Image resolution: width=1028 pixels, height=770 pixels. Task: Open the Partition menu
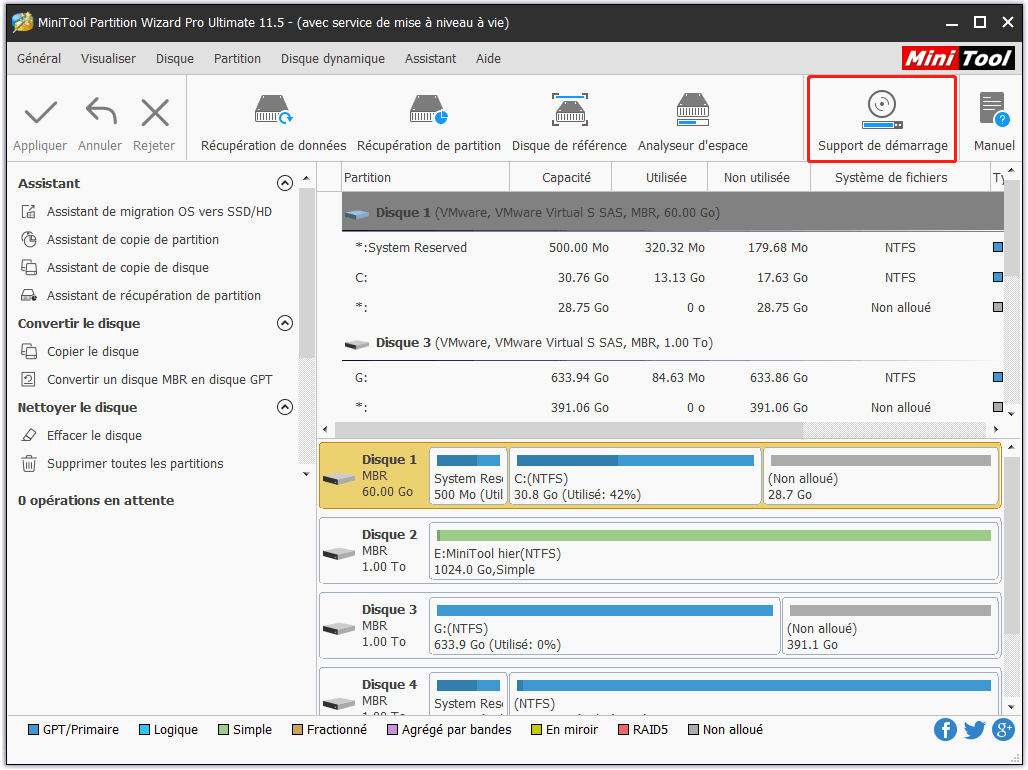(237, 58)
